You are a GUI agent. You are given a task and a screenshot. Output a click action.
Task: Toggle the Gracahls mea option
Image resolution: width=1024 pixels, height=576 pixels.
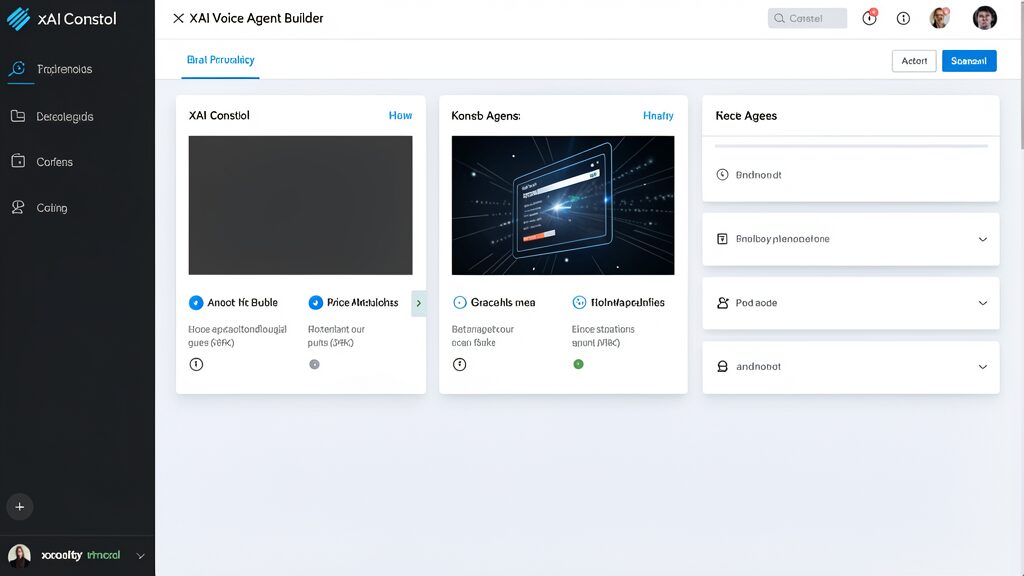pyautogui.click(x=460, y=302)
